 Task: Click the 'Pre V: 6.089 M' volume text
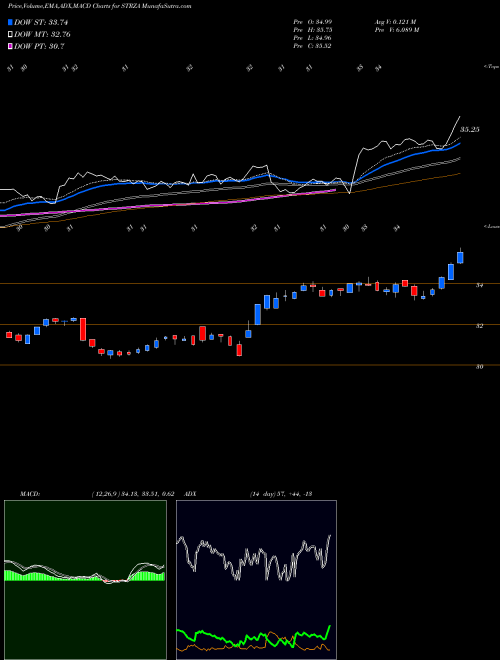(x=396, y=30)
